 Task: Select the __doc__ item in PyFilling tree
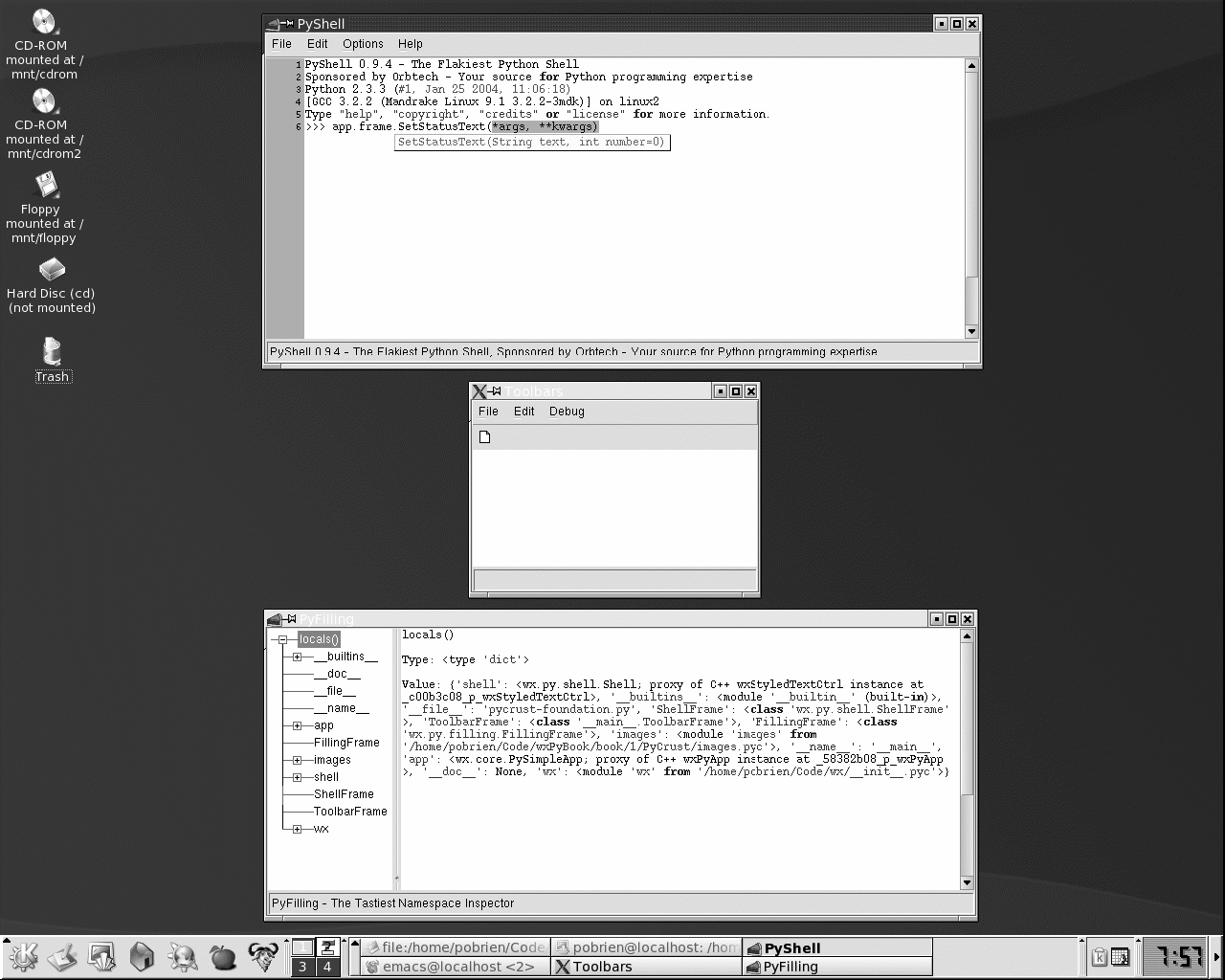tap(337, 674)
